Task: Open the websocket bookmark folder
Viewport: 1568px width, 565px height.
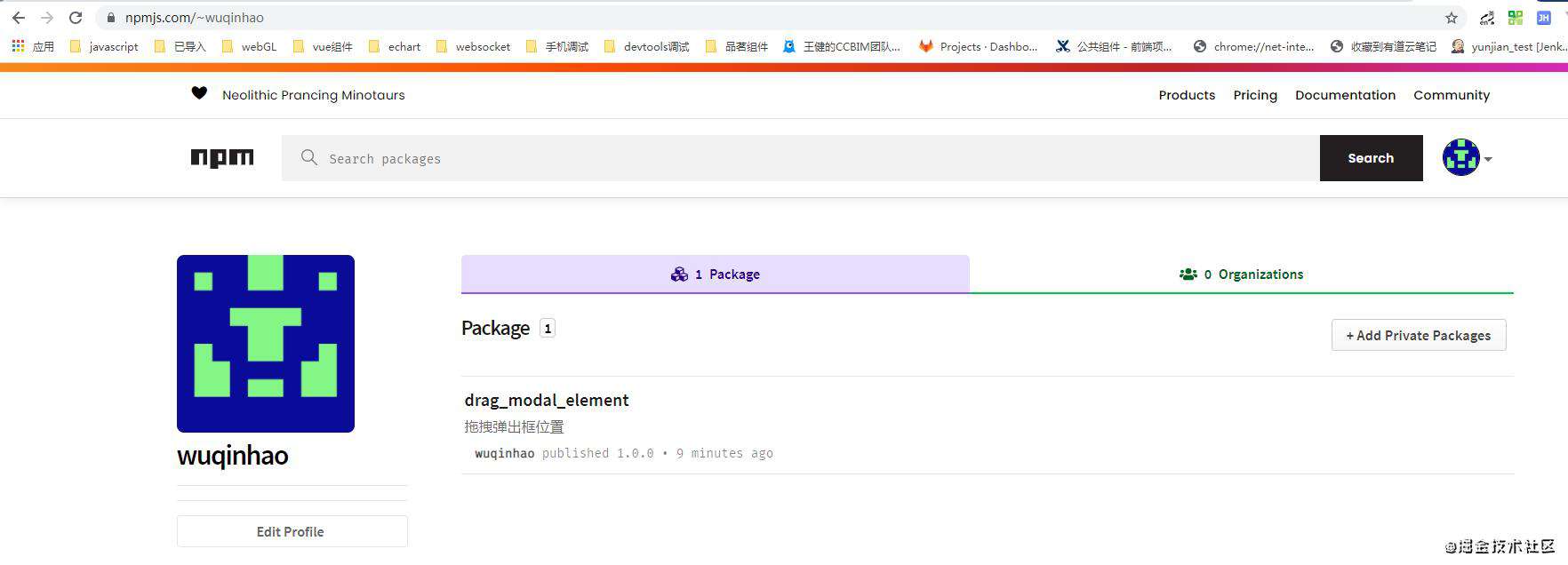Action: pos(473,46)
